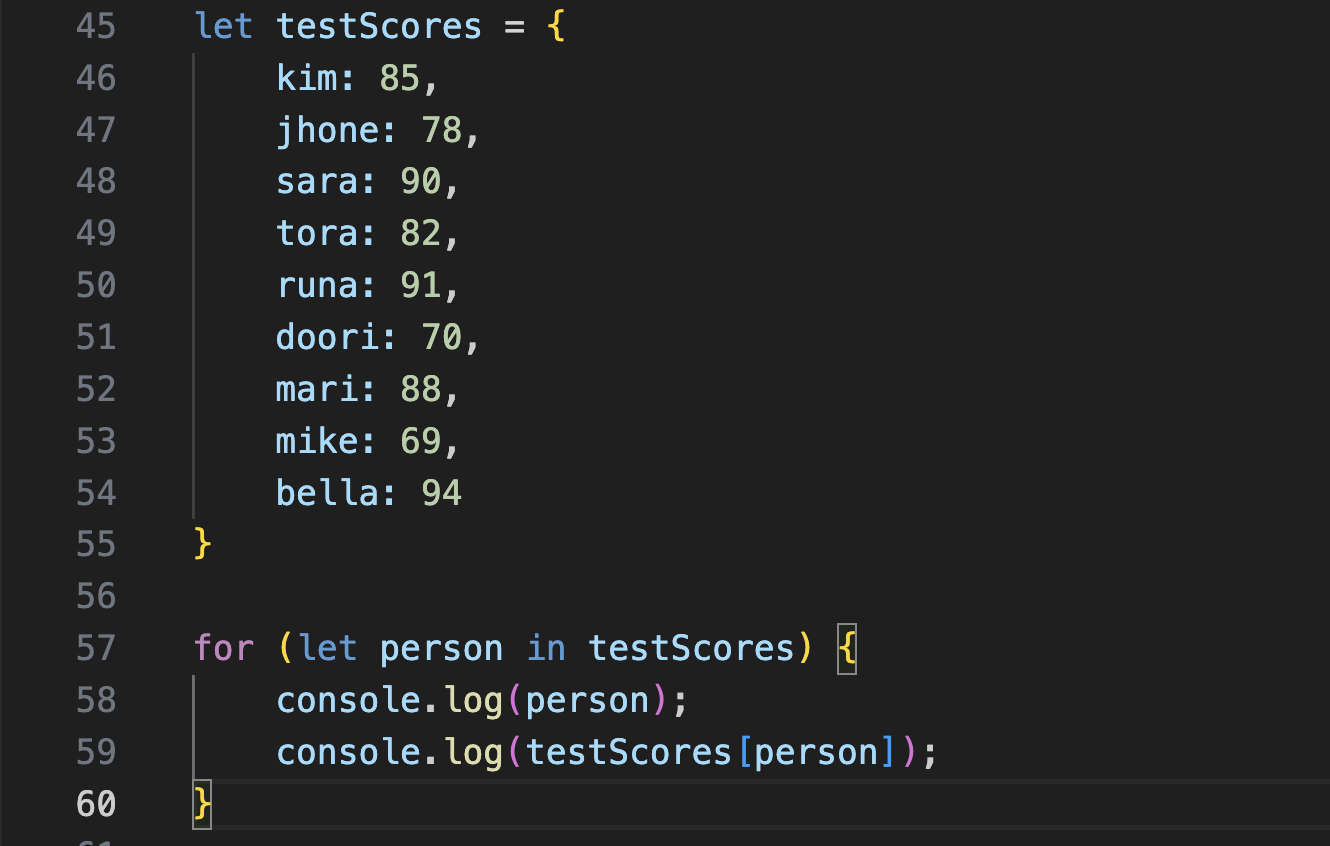Click line number 57 in gutter
1330x846 pixels.
(x=96, y=648)
